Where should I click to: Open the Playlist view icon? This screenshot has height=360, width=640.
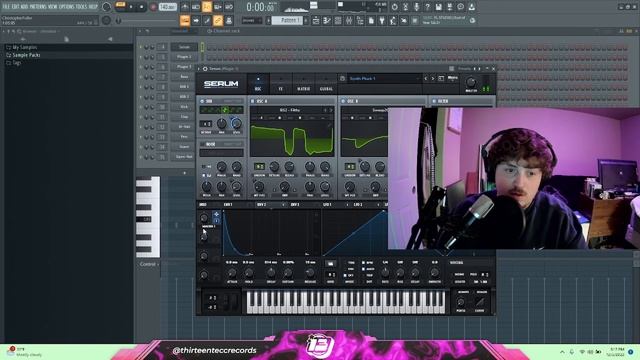[316, 20]
